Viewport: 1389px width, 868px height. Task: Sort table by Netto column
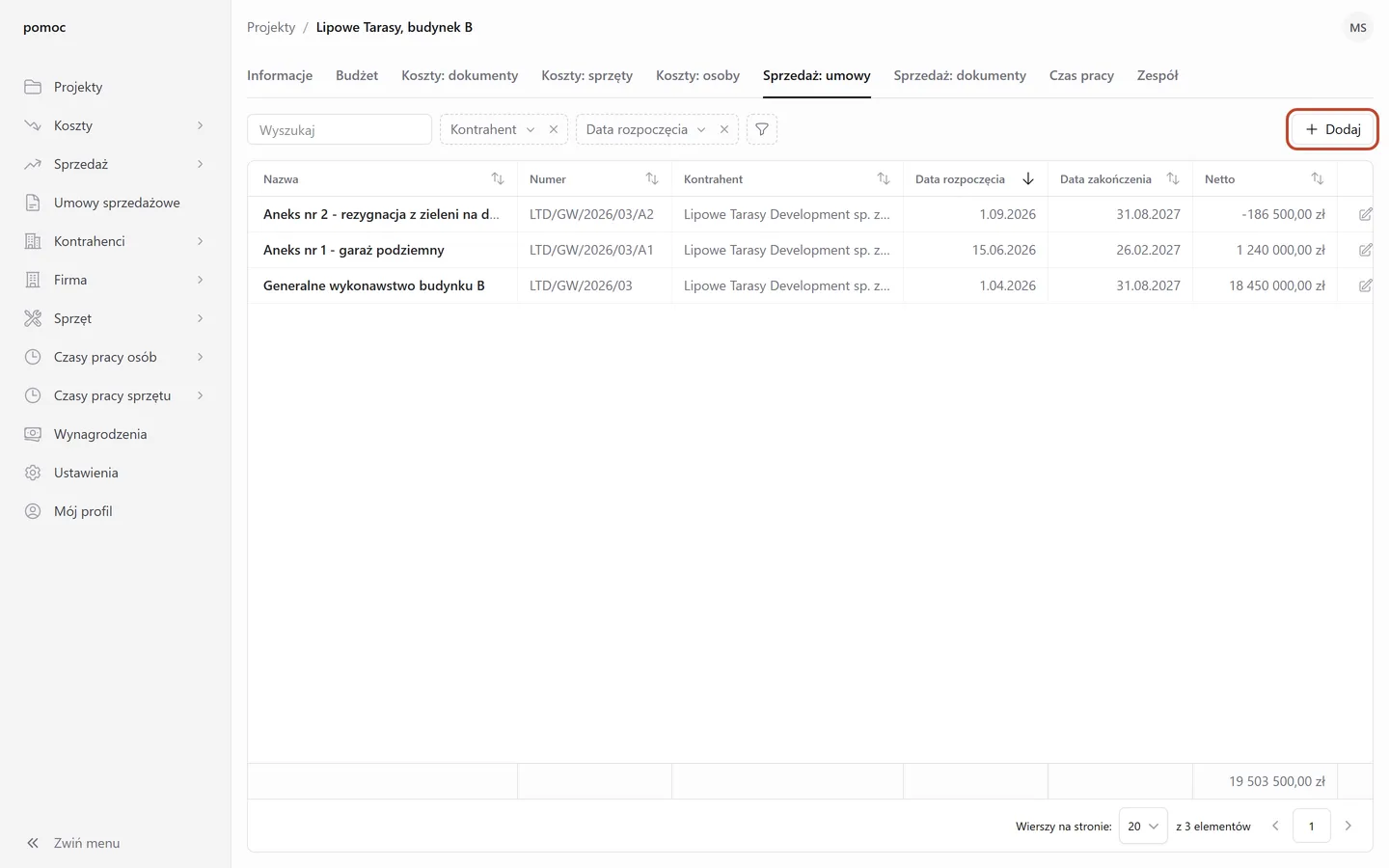pos(1318,178)
